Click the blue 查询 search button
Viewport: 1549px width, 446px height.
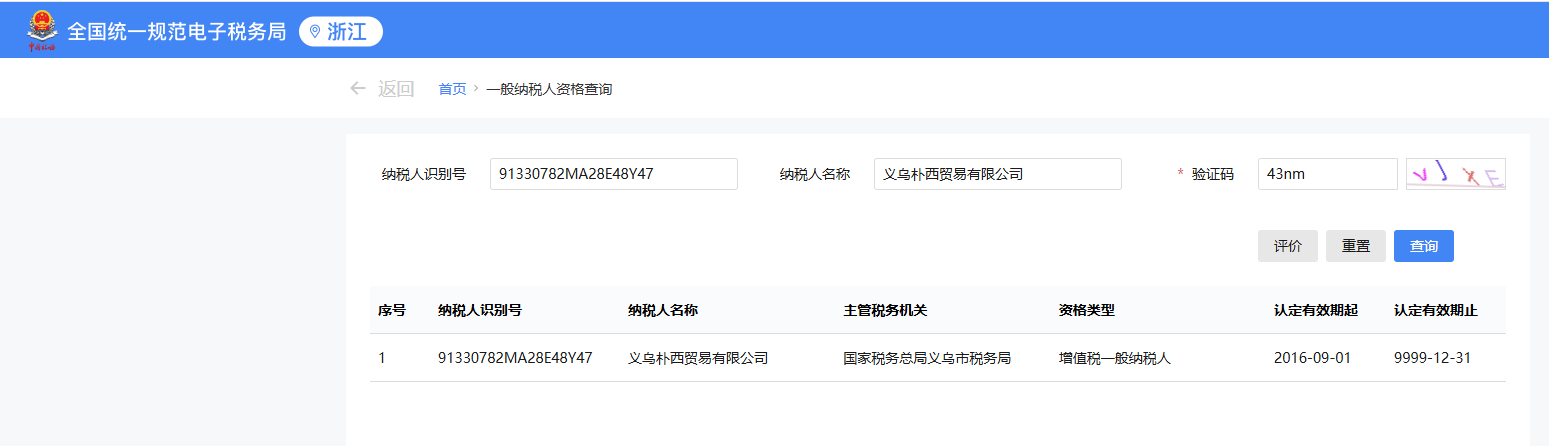pos(1423,246)
